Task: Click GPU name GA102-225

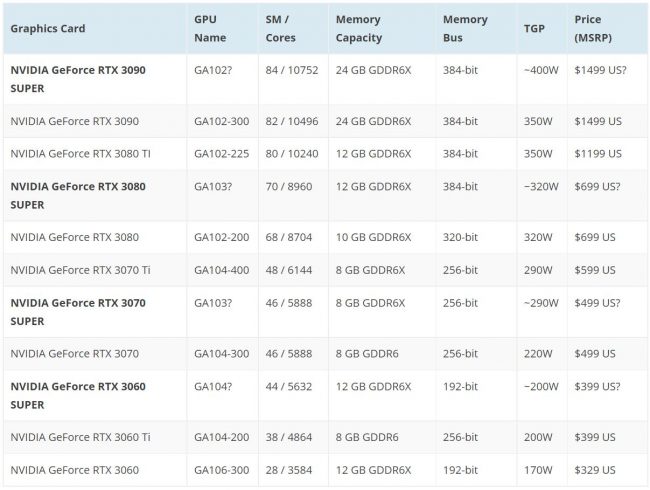Action: 221,154
